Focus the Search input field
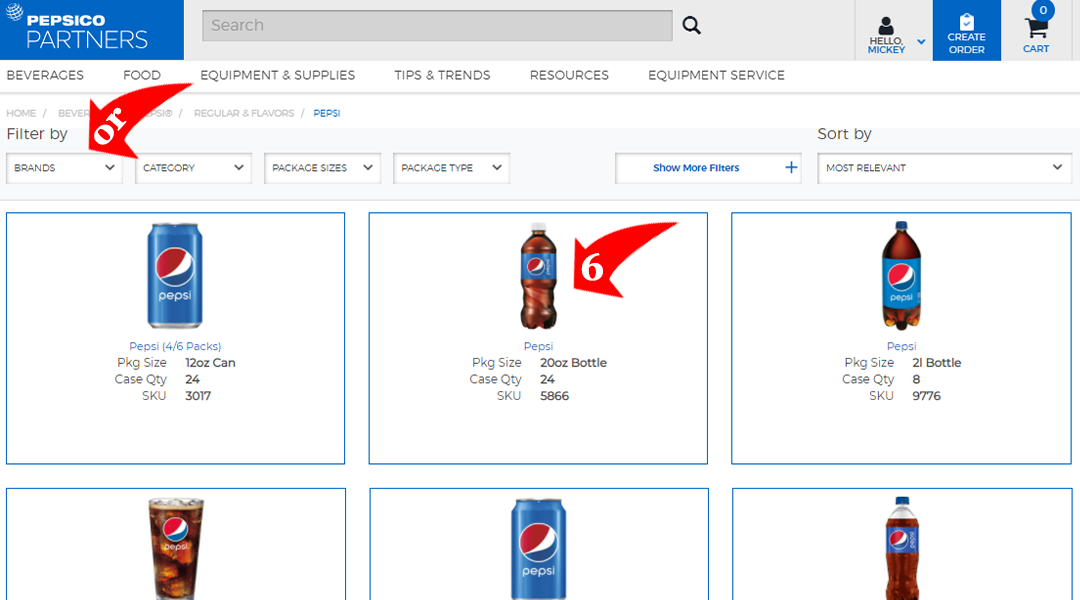The image size is (1080, 600). [x=437, y=25]
